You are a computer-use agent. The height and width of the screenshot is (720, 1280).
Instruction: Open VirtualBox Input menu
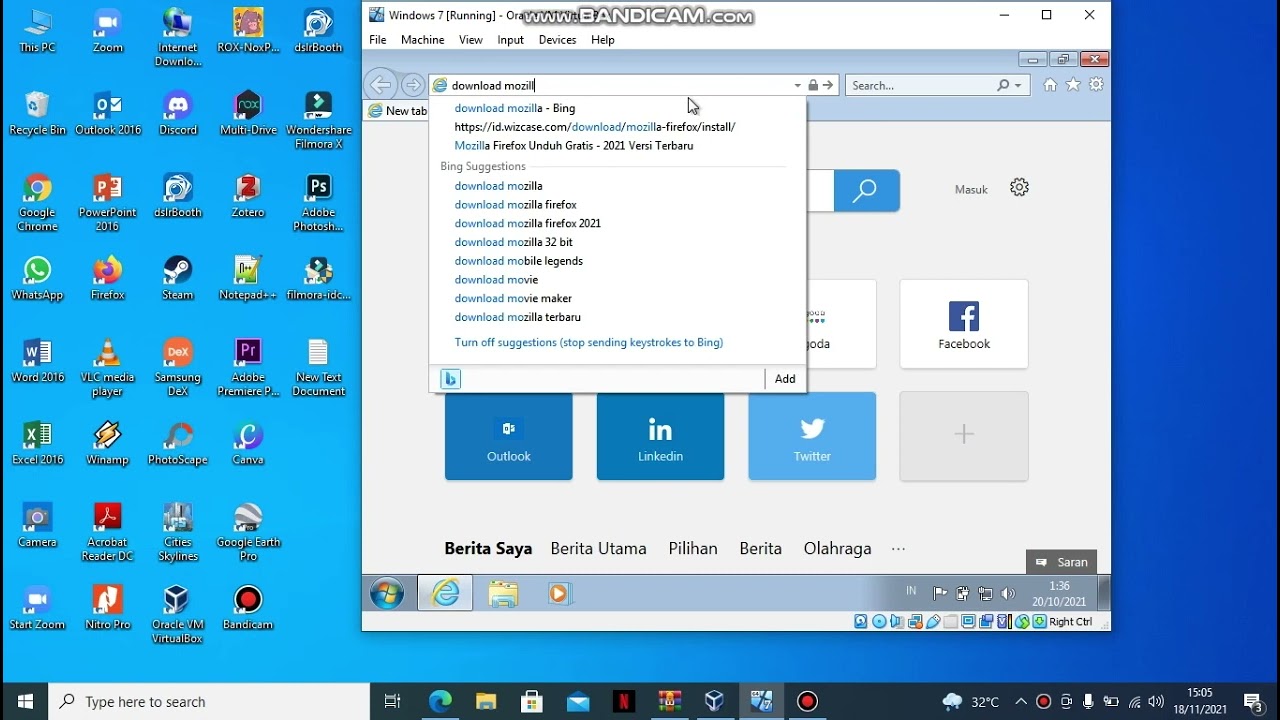tap(511, 40)
